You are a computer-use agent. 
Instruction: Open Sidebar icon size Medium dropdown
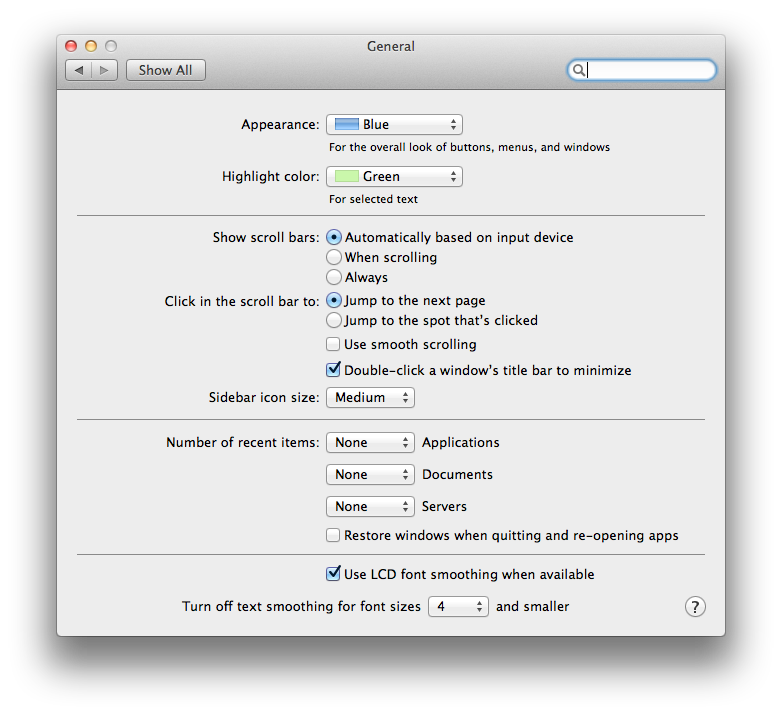pyautogui.click(x=371, y=398)
